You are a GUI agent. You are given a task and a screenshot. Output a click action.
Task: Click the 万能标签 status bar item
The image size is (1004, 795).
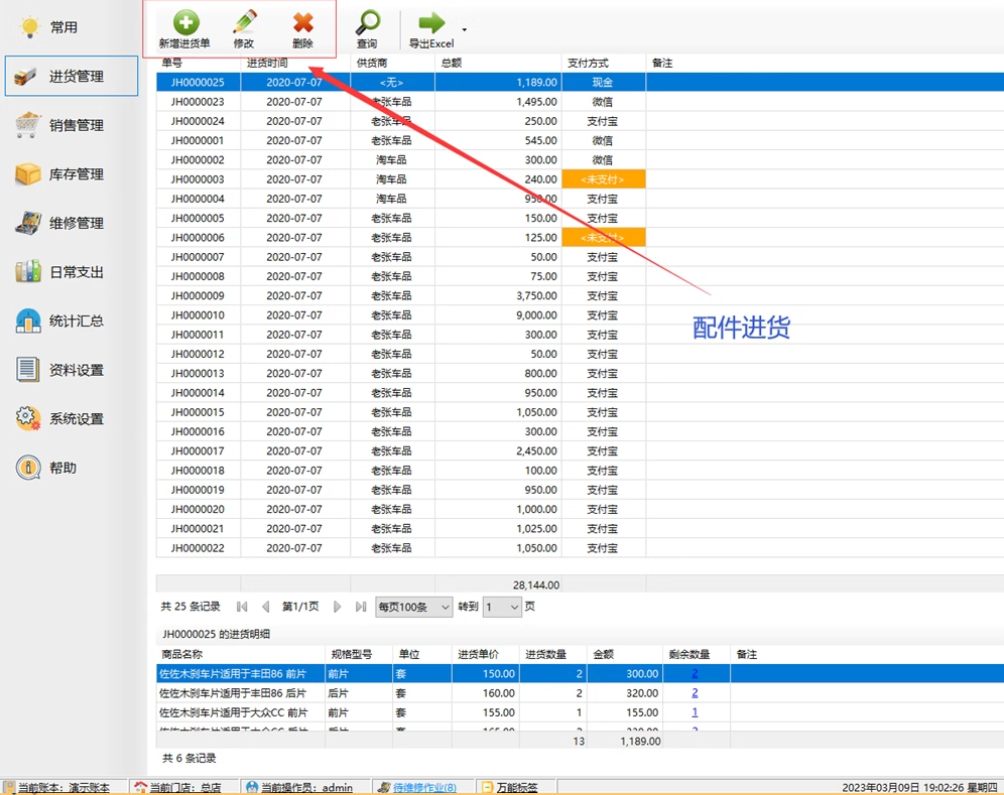coord(517,787)
